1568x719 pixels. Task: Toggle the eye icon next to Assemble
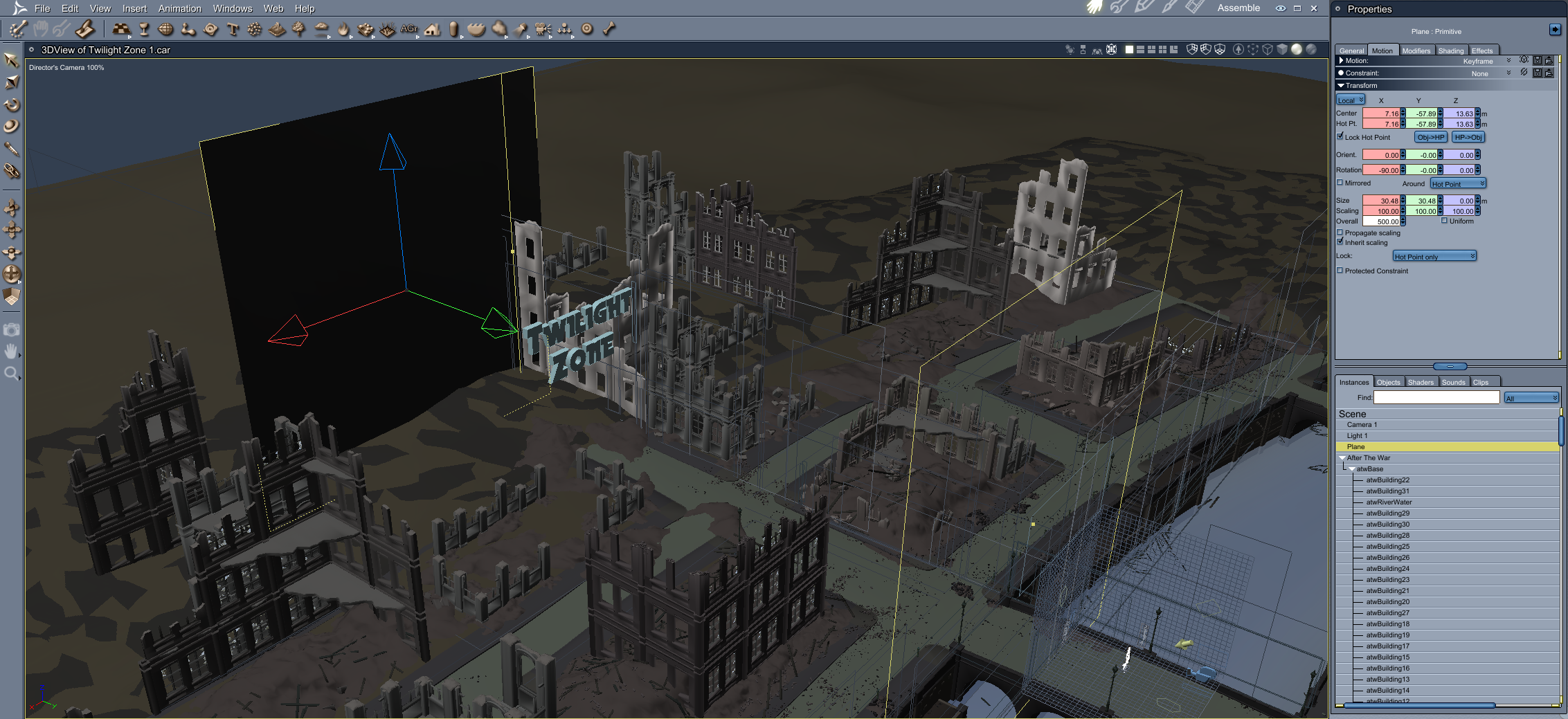coord(1280,8)
